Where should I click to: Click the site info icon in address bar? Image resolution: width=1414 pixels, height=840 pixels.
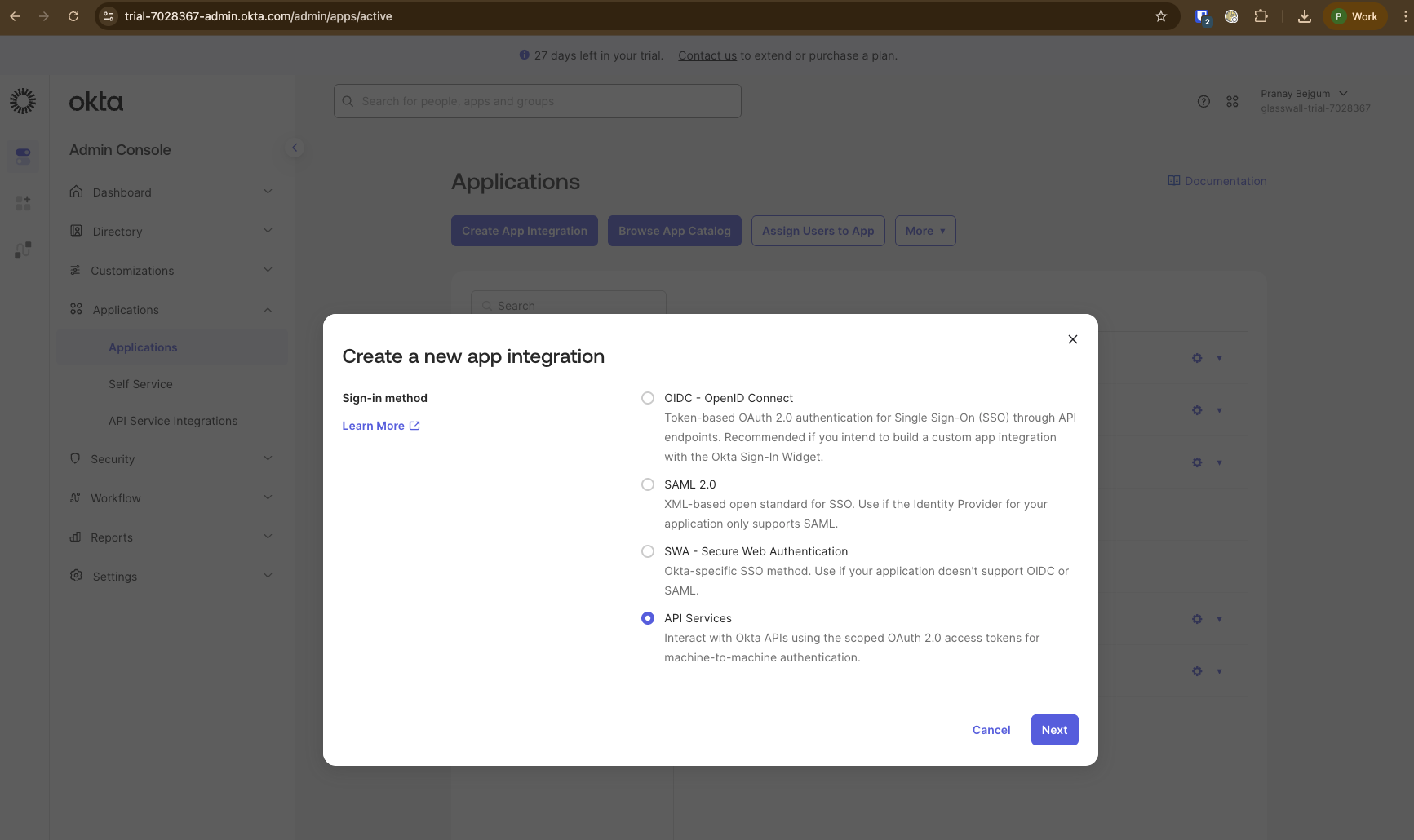(x=109, y=16)
